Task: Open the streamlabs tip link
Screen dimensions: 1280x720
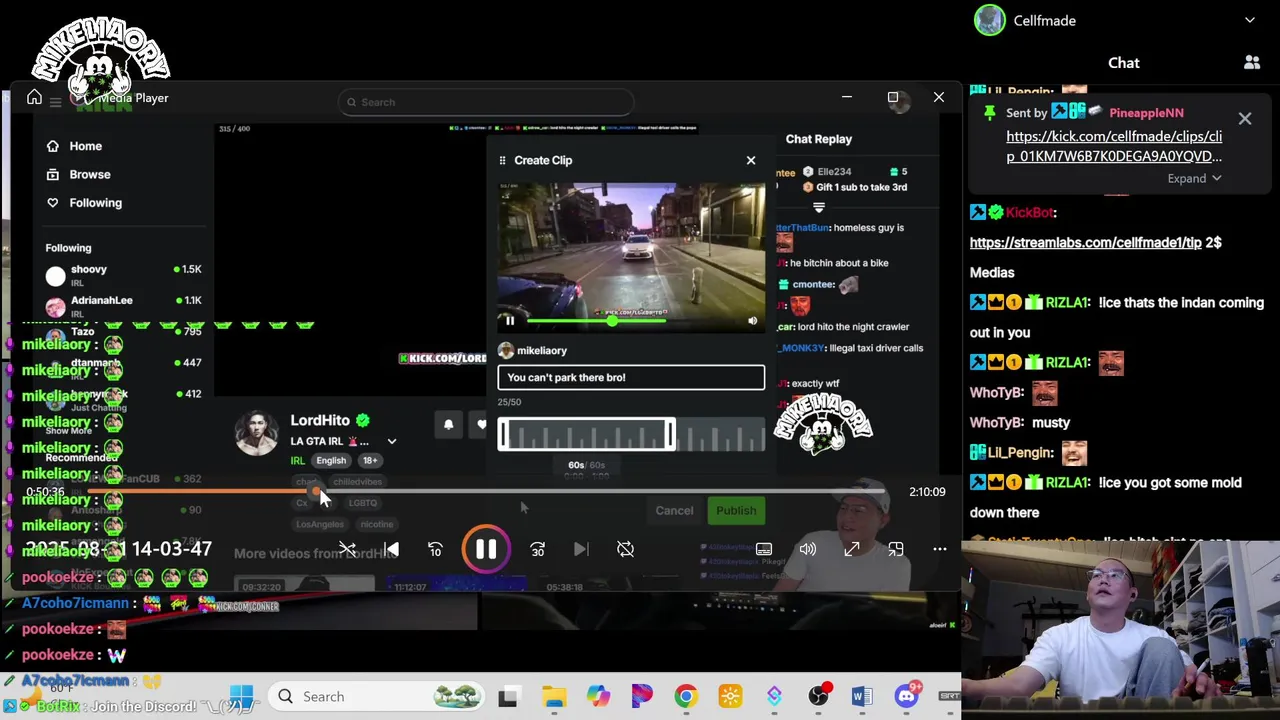Action: pos(1085,242)
